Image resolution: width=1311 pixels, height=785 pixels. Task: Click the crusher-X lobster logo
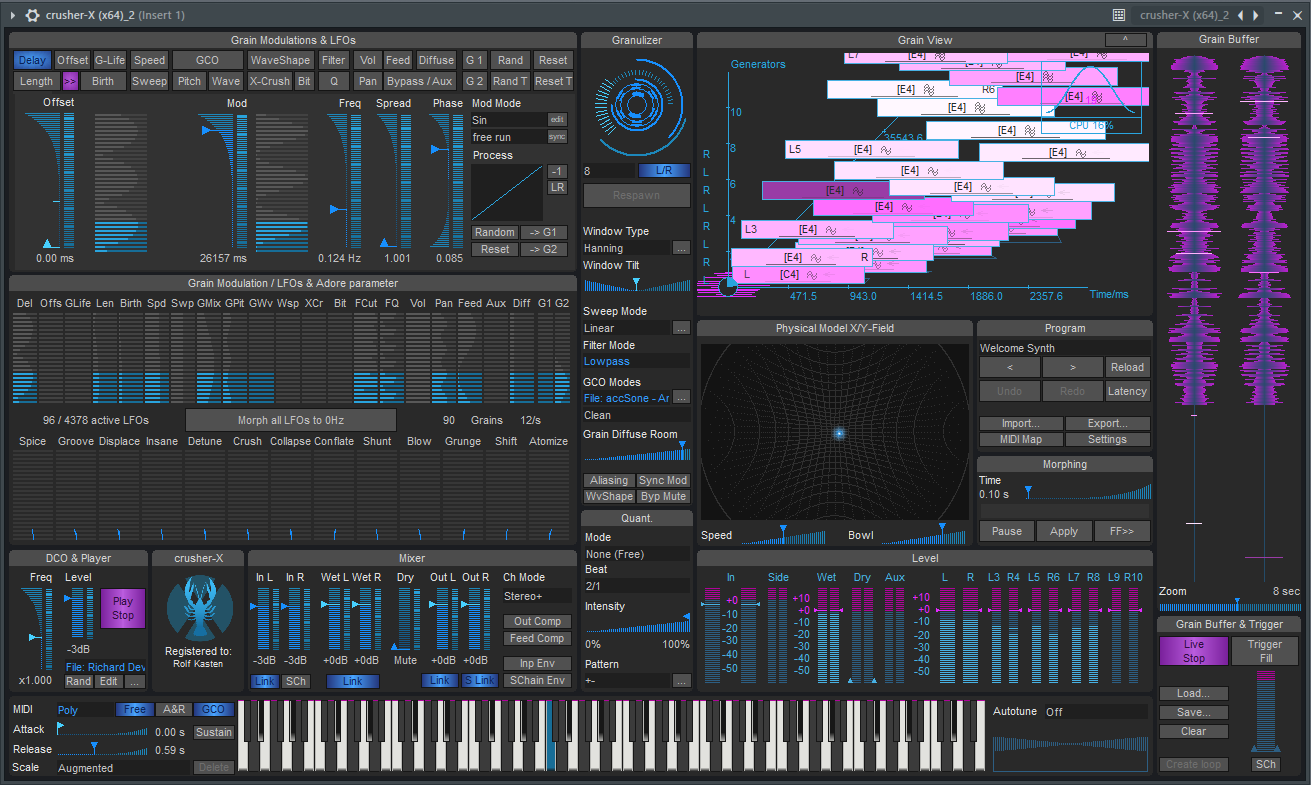[x=199, y=609]
